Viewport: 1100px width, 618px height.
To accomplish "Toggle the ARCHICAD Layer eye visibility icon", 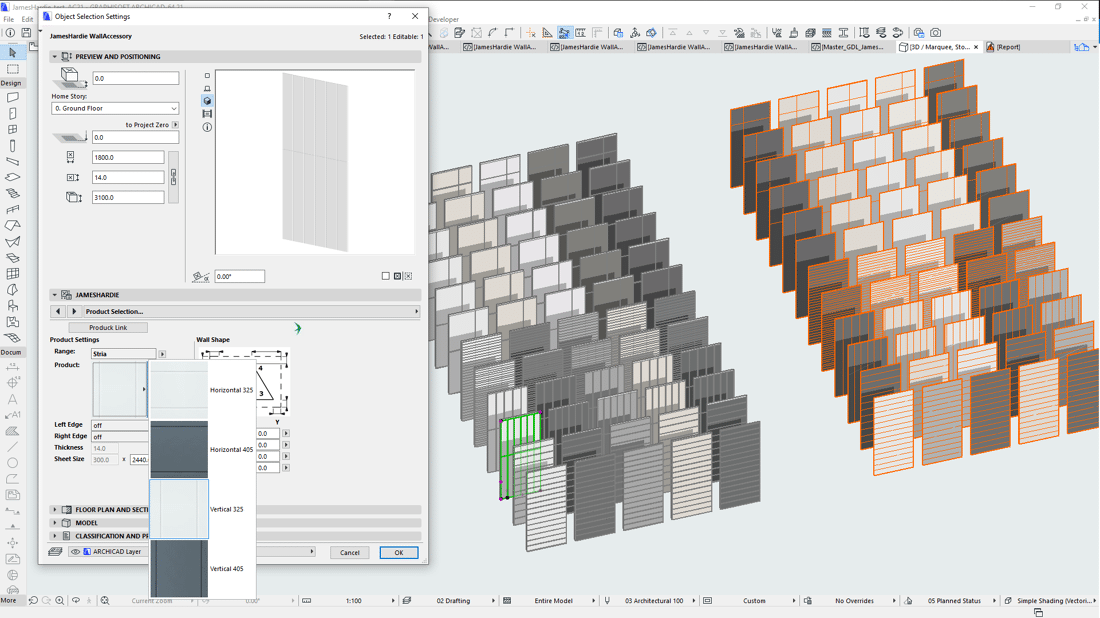I will 75,552.
